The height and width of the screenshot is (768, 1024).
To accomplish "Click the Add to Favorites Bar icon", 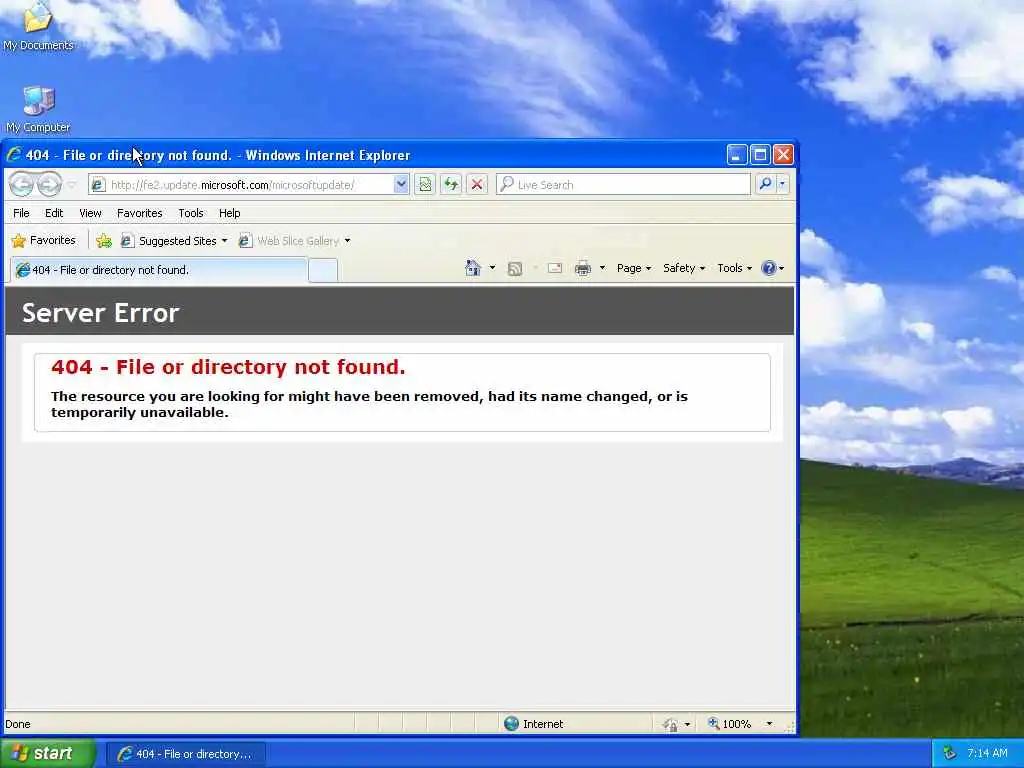I will (104, 241).
